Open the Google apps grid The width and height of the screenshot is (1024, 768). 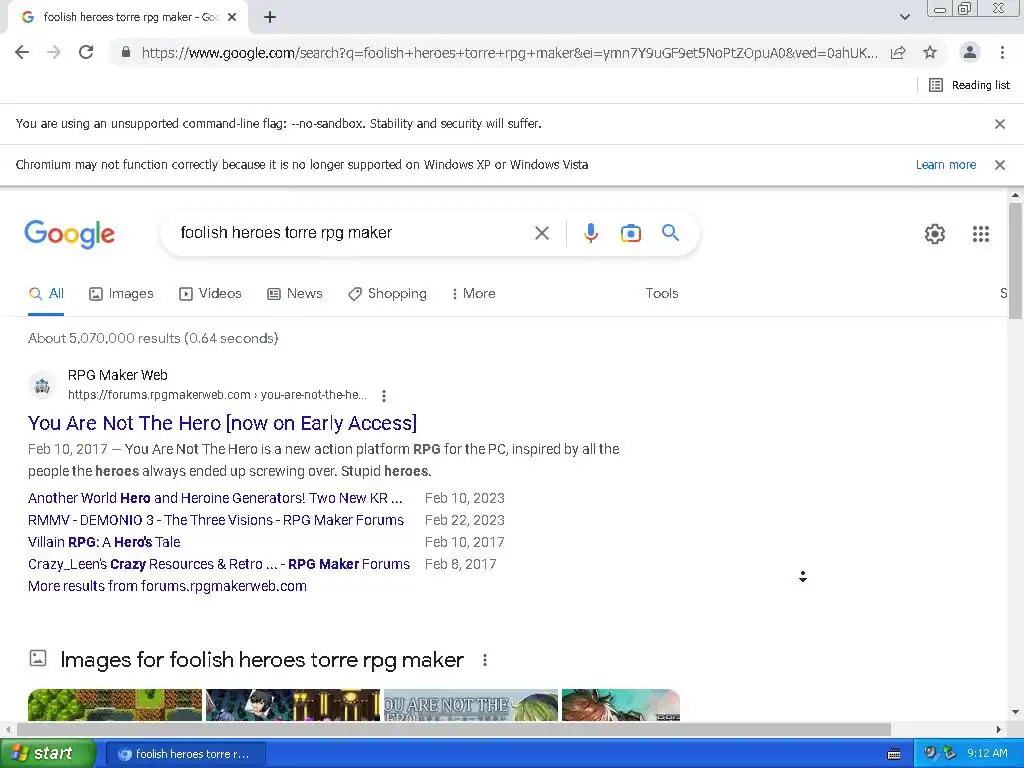[x=980, y=234]
